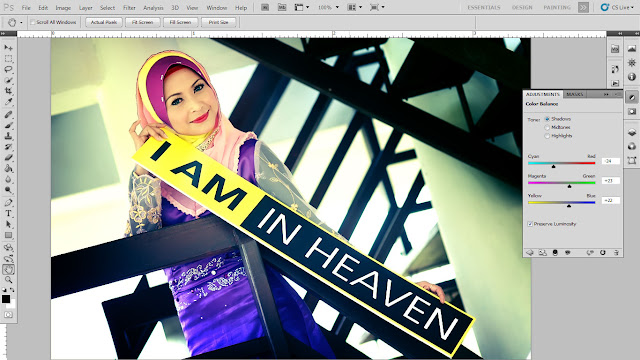Switch to the Masks tab
The height and width of the screenshot is (360, 640).
coord(575,94)
